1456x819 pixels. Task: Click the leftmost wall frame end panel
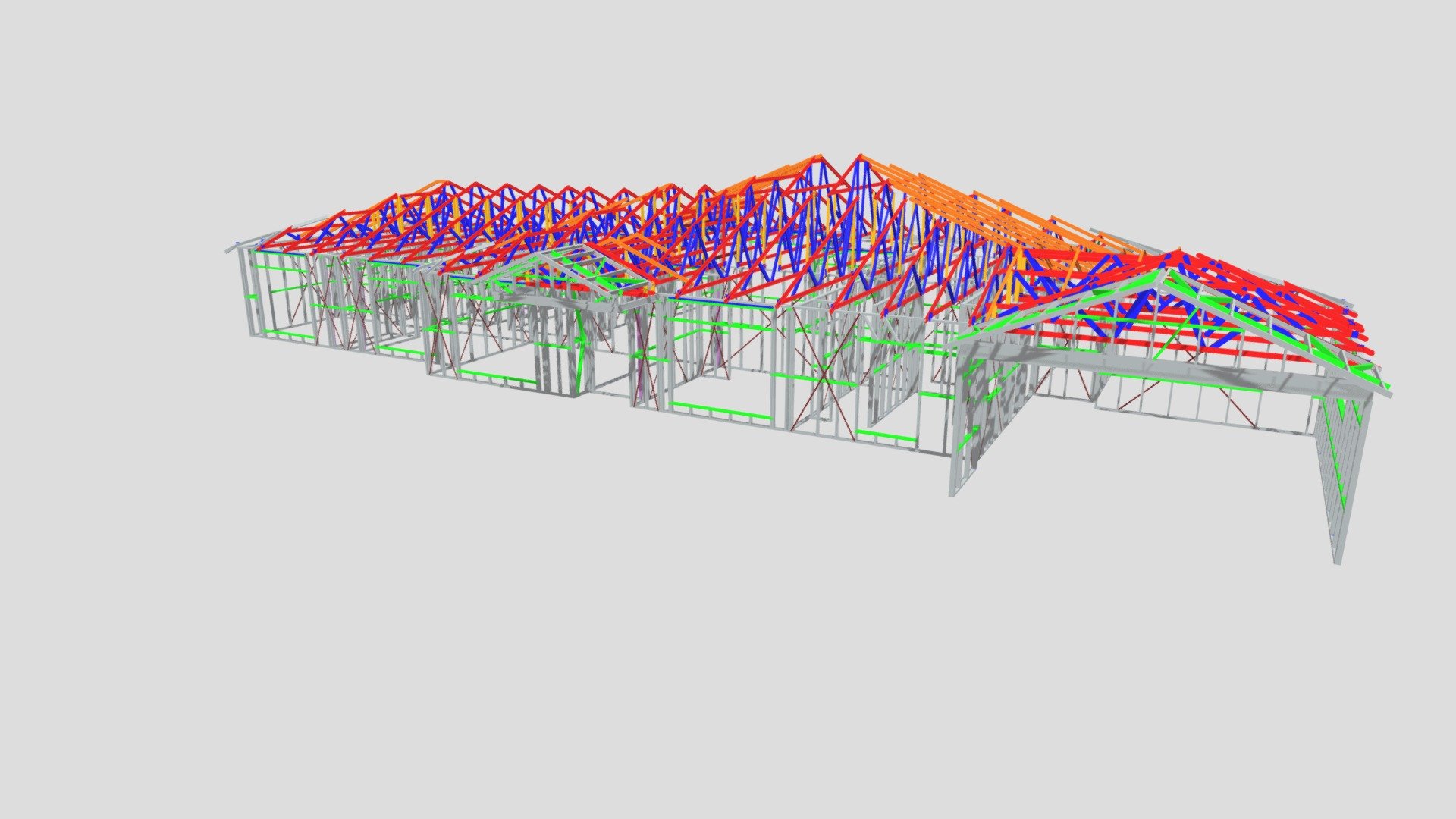click(x=249, y=293)
